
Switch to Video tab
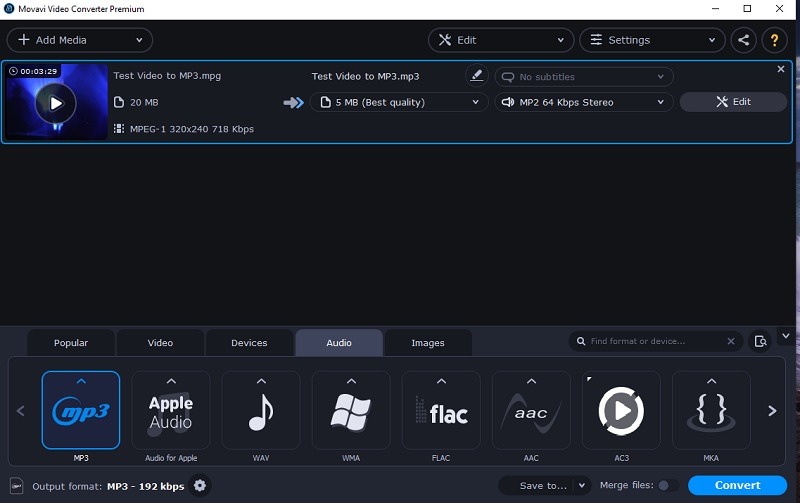[x=160, y=343]
